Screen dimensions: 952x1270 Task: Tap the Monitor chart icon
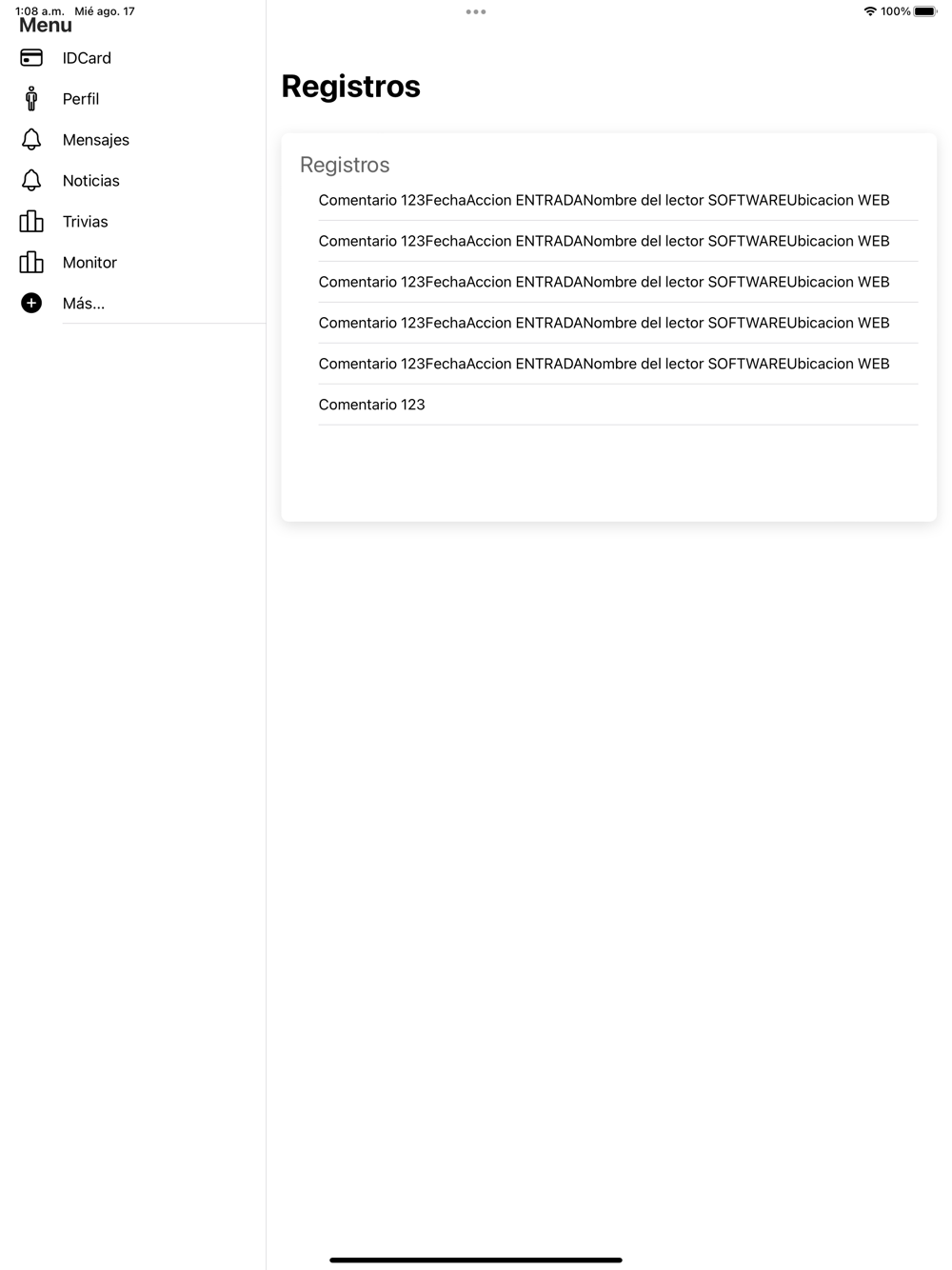(31, 263)
